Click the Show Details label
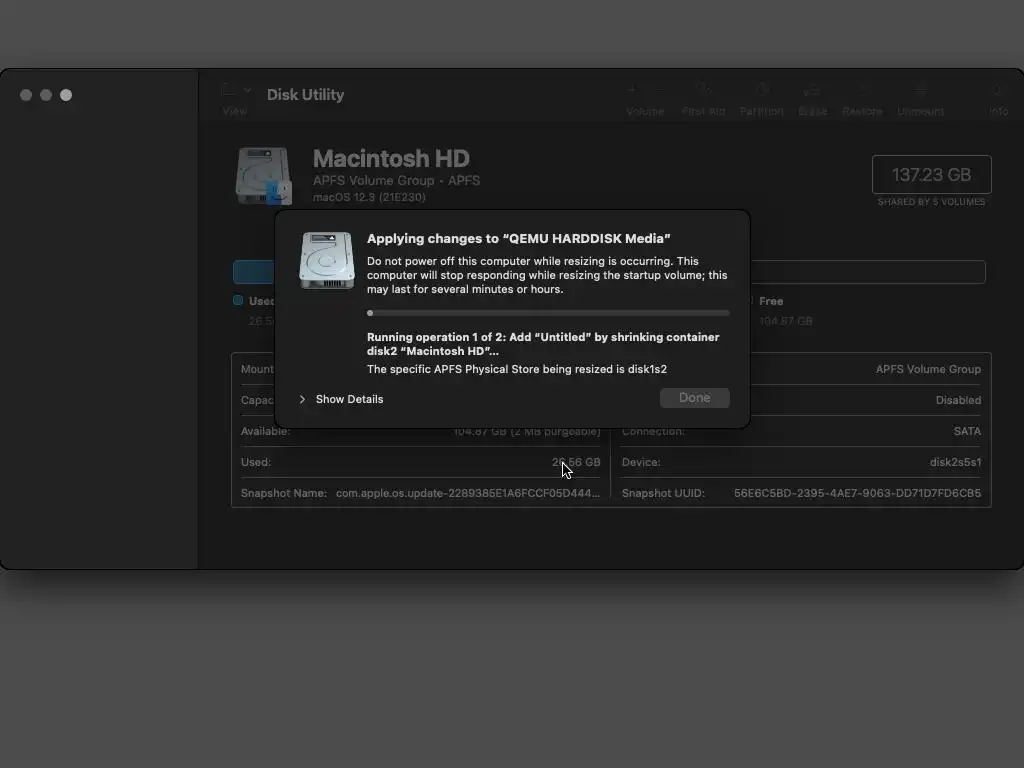Screen dimensions: 1024x768 pos(349,399)
